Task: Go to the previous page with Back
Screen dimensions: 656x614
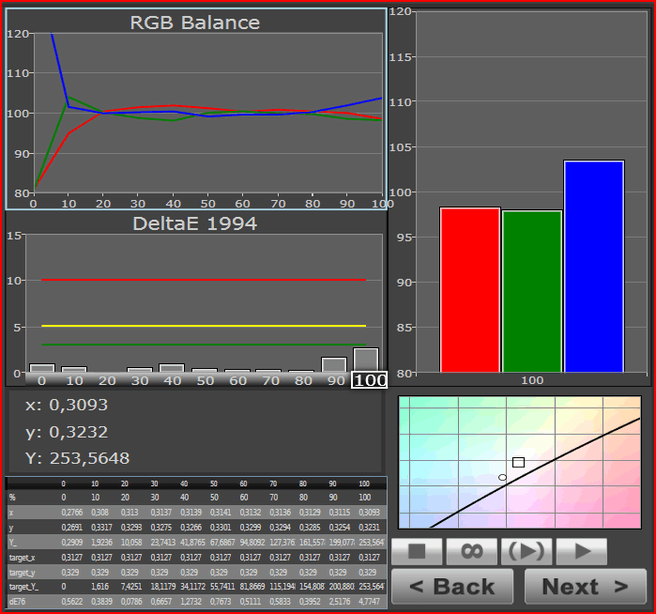Action: (x=452, y=586)
